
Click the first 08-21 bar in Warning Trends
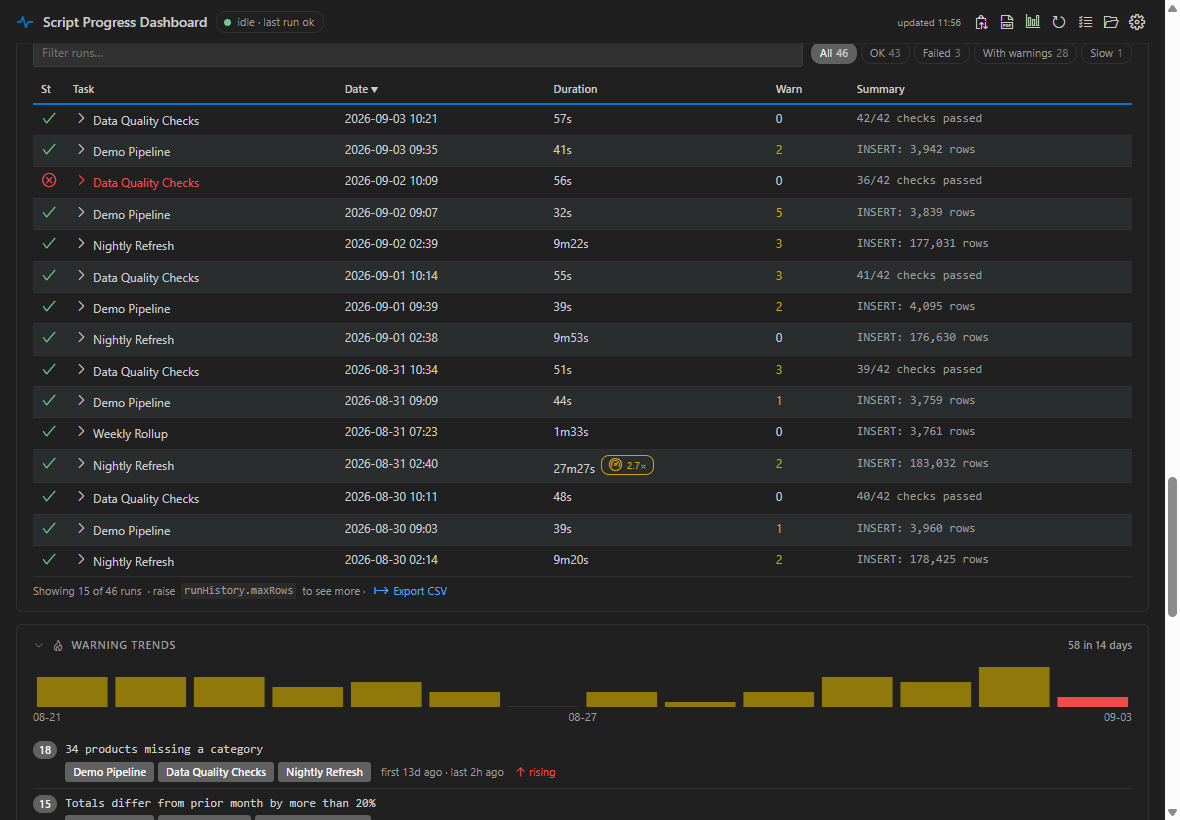(72, 692)
